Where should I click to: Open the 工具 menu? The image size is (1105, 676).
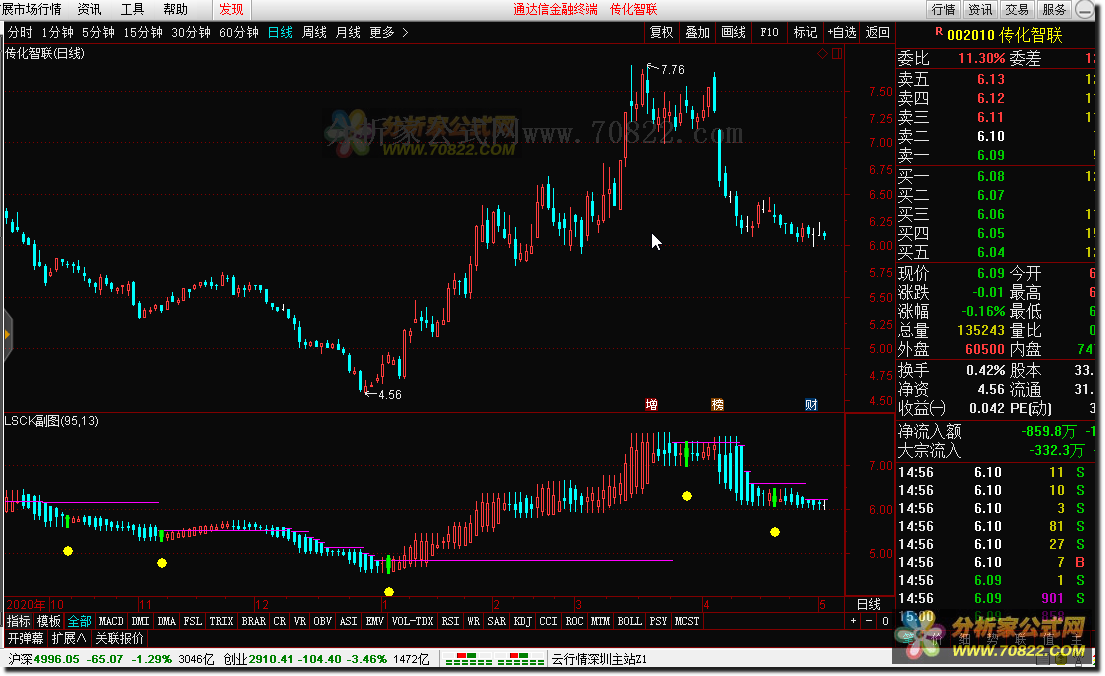pos(132,9)
